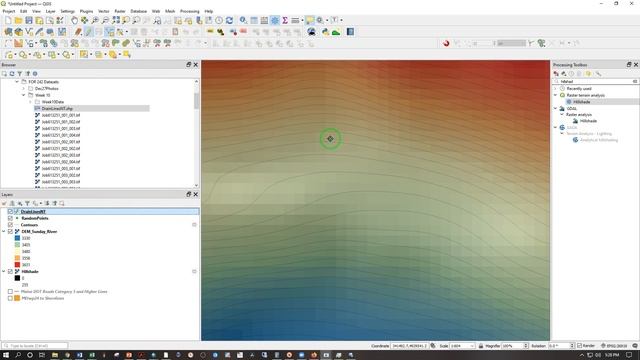
Task: Select DrainLinesNT.shp in Browser tree
Action: click(x=57, y=109)
